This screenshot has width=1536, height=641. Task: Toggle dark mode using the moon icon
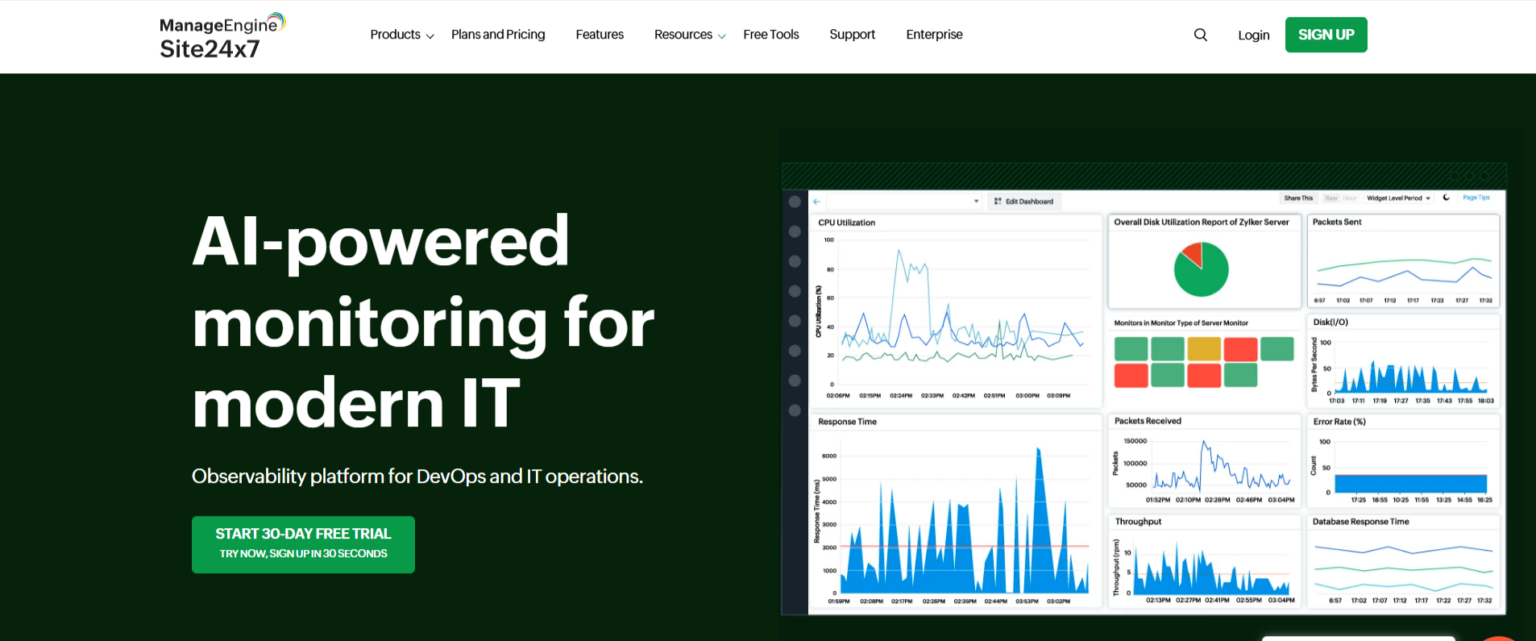point(1446,198)
